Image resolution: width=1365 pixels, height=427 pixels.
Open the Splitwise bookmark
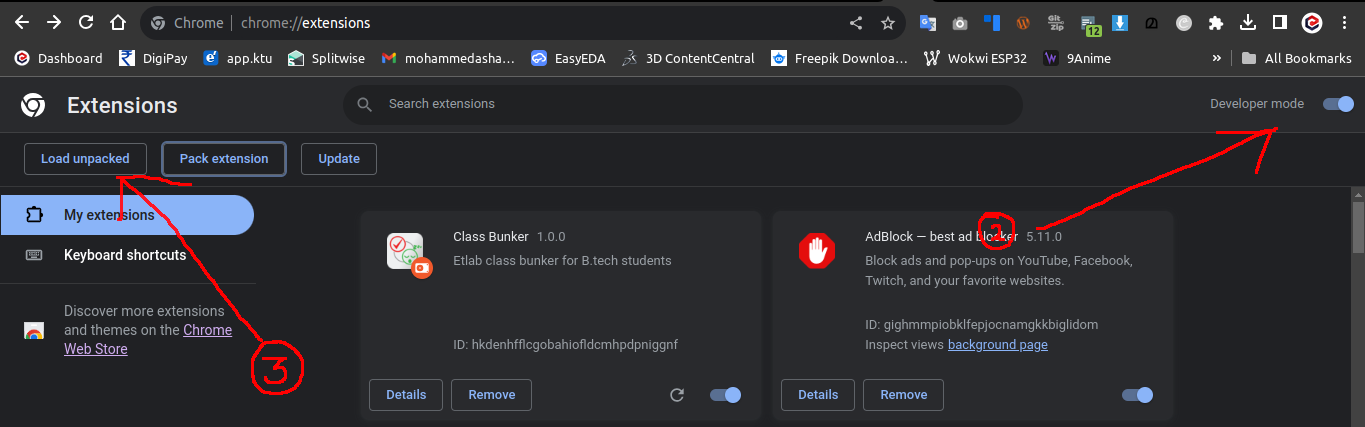click(325, 58)
